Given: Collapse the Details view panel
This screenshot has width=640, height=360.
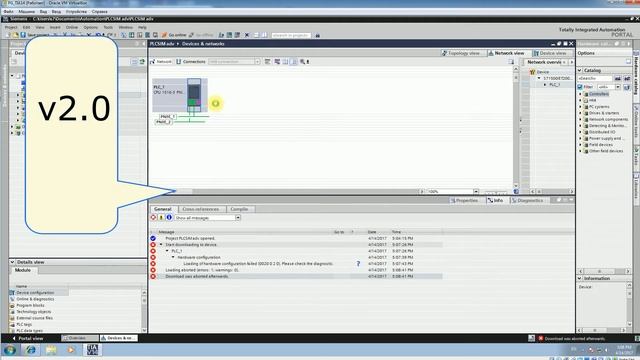Looking at the screenshot, I should (12, 262).
